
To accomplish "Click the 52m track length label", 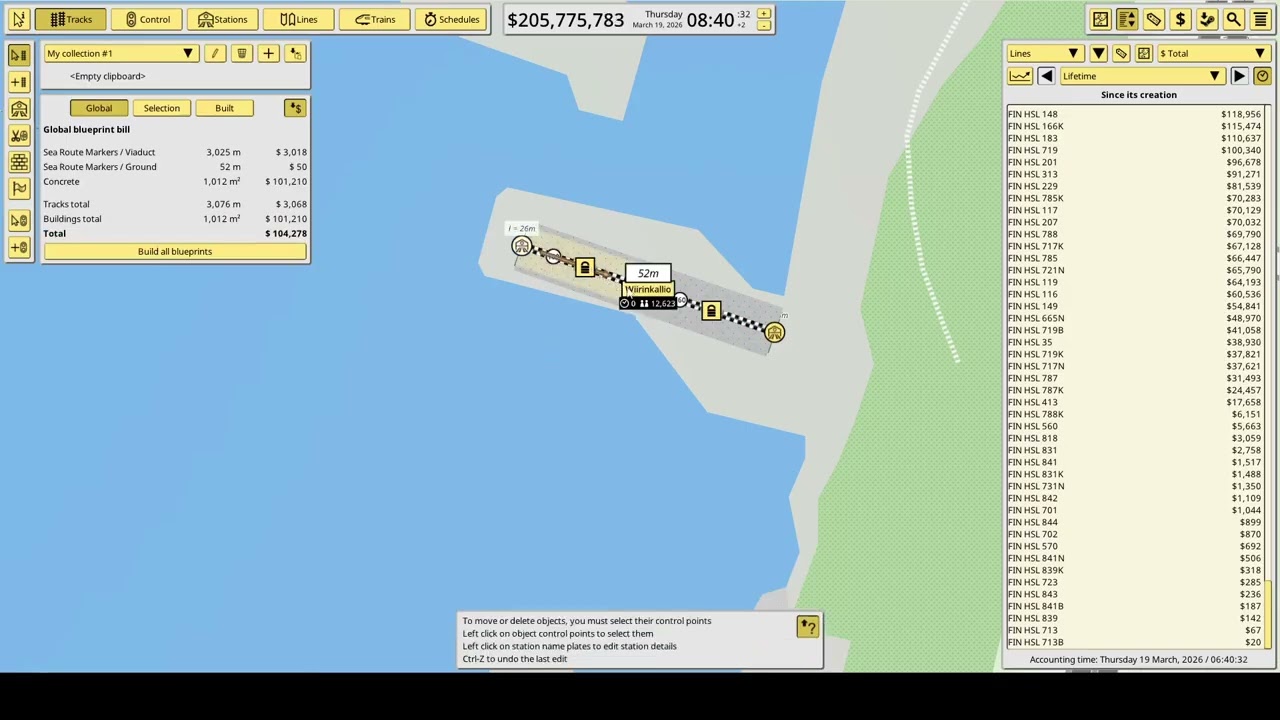I will pyautogui.click(x=648, y=273).
